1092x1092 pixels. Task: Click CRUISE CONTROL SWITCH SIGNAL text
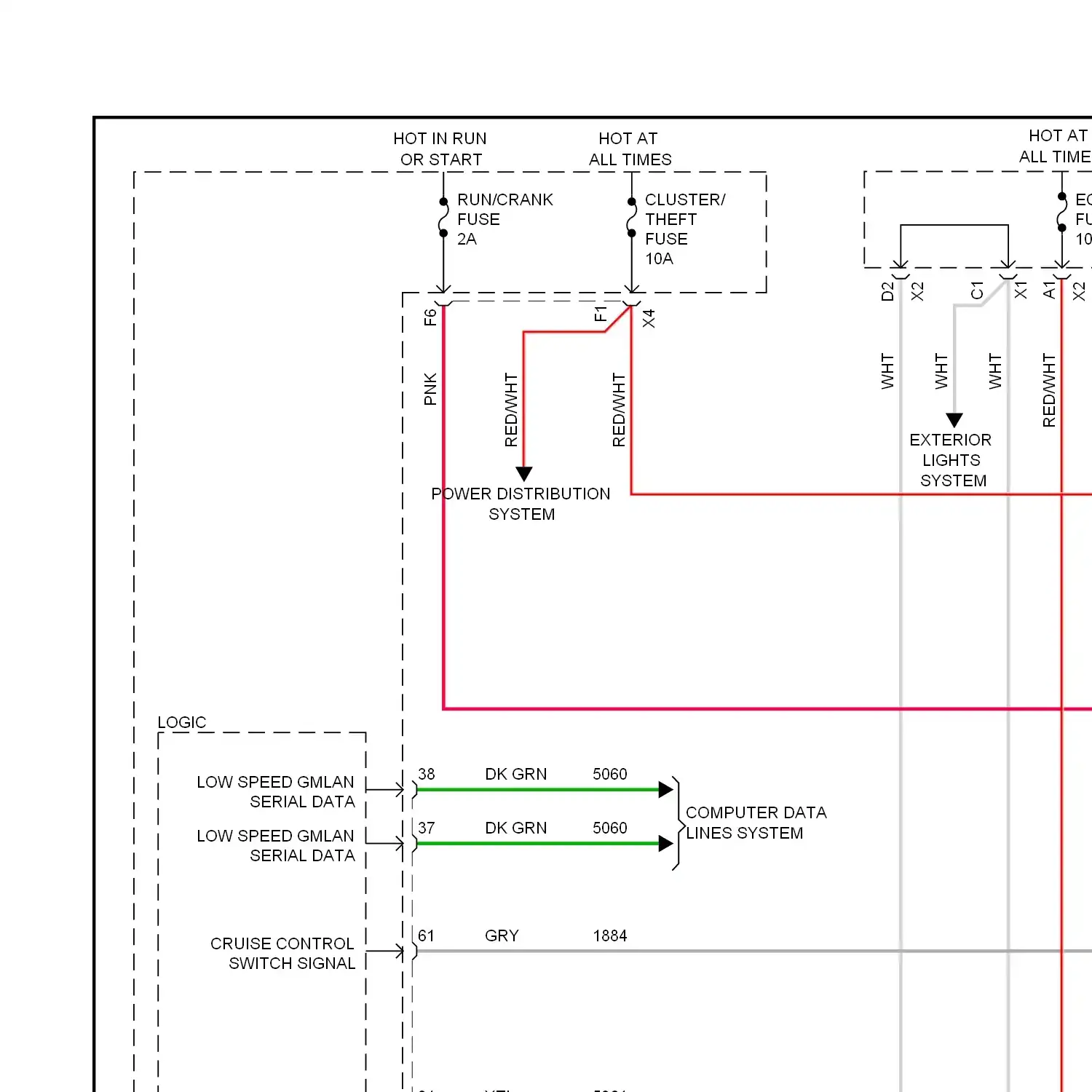pos(282,953)
